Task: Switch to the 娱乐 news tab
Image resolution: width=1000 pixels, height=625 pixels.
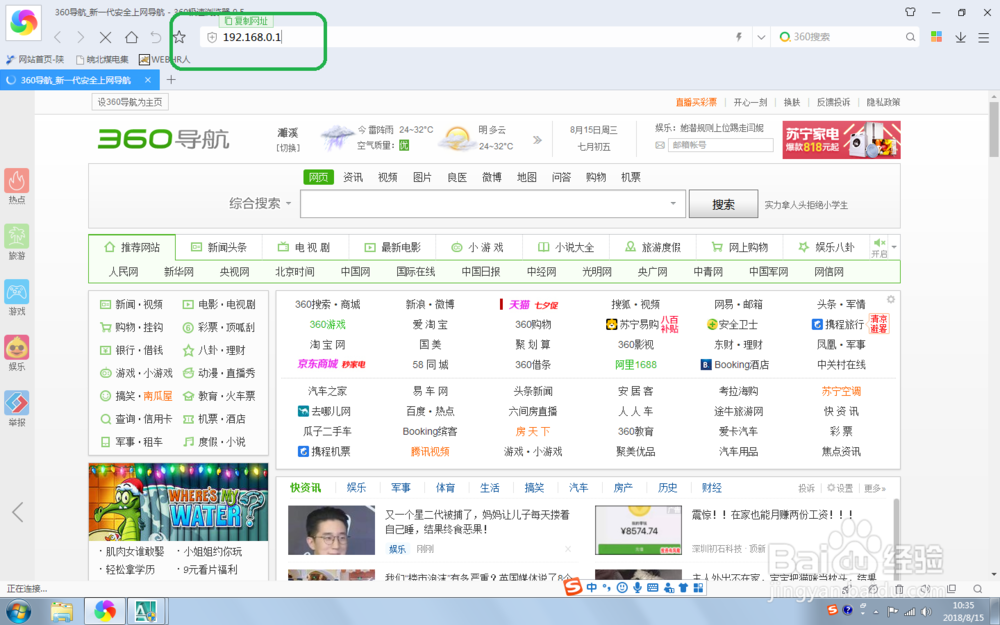Action: point(356,488)
